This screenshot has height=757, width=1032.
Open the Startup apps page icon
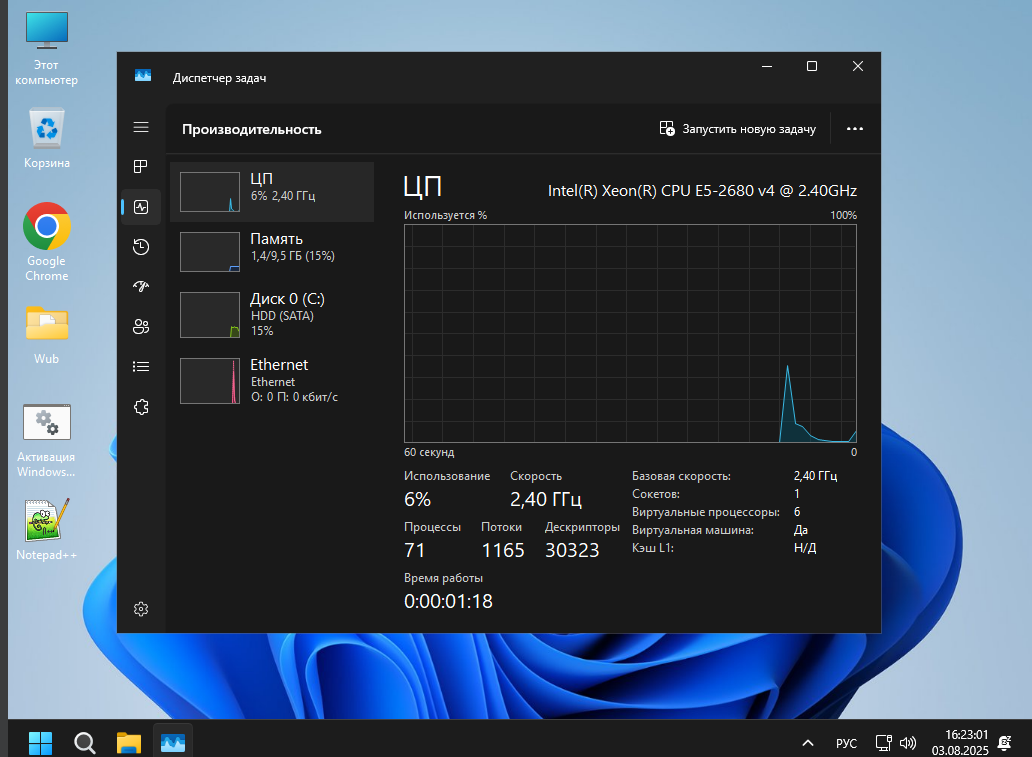(141, 286)
